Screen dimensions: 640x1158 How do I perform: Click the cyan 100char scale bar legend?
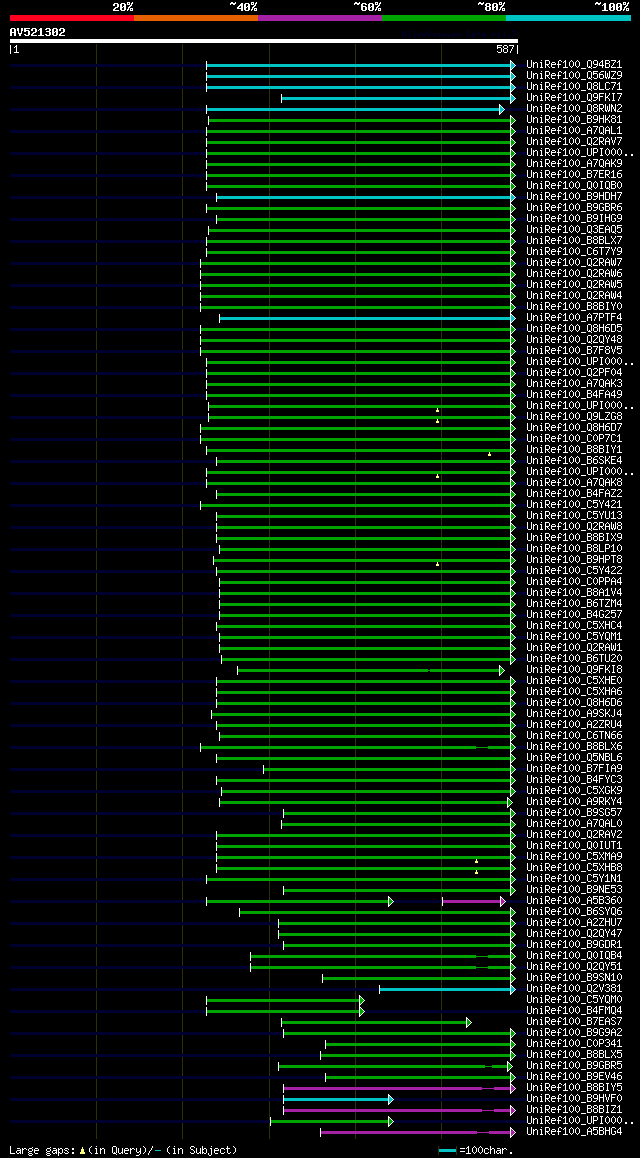point(447,1151)
